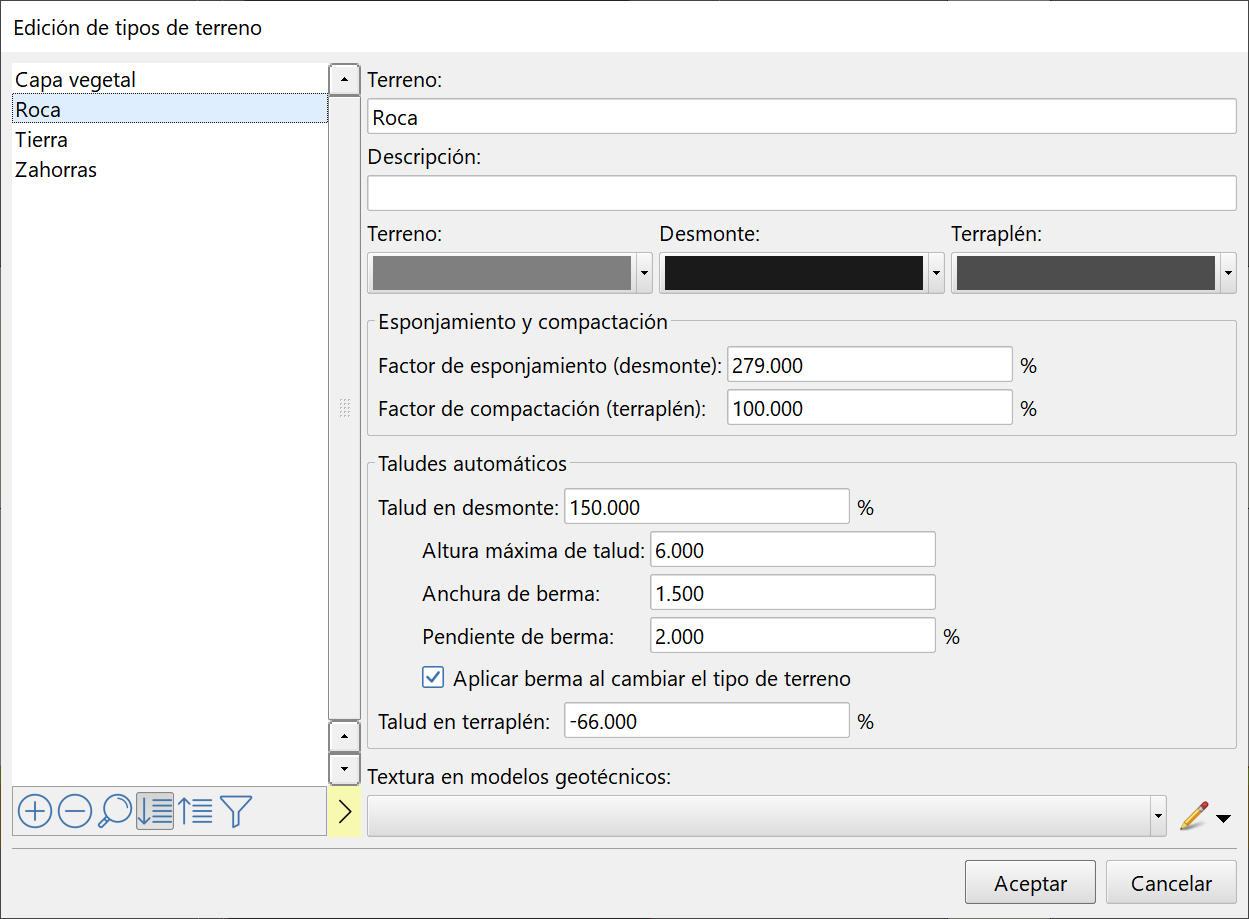Click the Cancelar button
The width and height of the screenshot is (1249, 919).
point(1171,883)
